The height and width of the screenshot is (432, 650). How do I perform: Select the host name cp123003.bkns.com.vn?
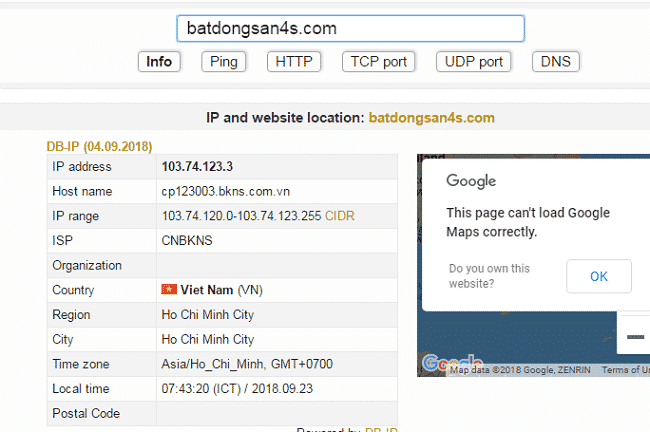(226, 192)
